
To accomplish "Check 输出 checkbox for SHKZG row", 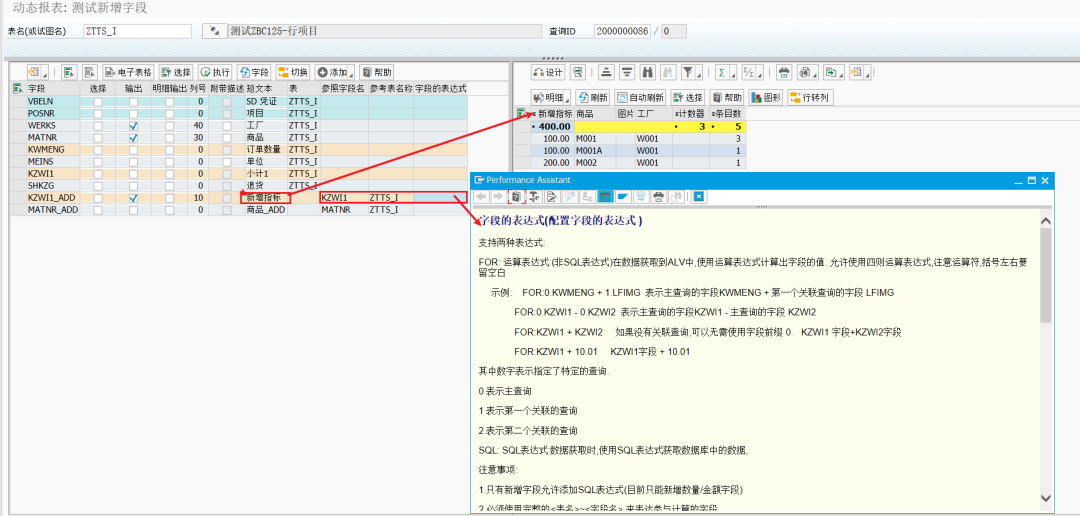I will pyautogui.click(x=134, y=186).
